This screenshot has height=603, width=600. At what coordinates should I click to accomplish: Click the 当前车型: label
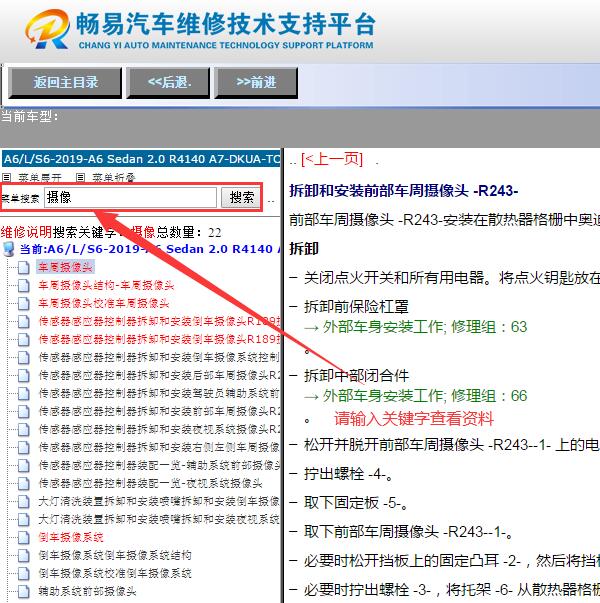[x=29, y=117]
